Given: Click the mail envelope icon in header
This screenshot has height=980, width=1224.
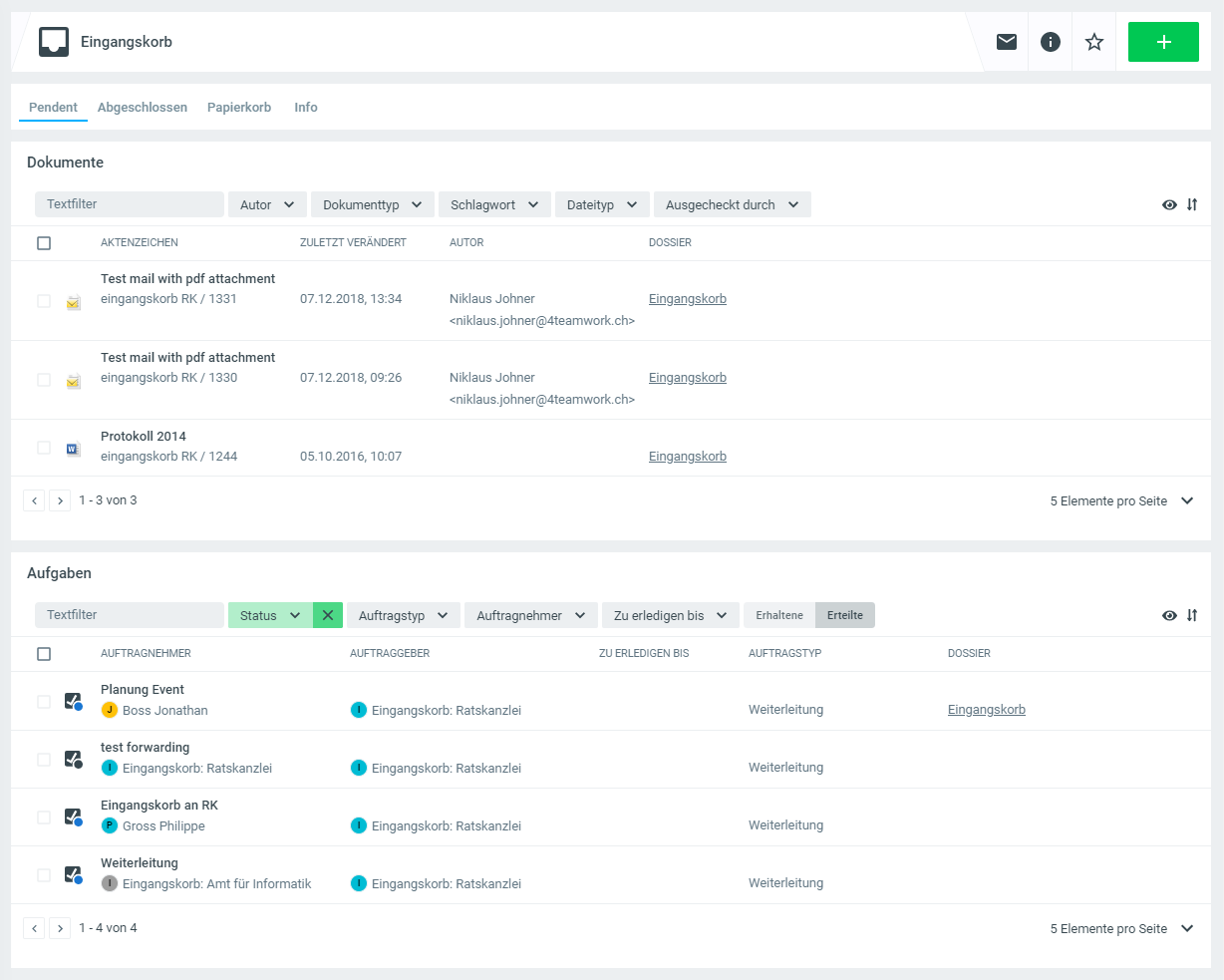Looking at the screenshot, I should [x=1007, y=42].
